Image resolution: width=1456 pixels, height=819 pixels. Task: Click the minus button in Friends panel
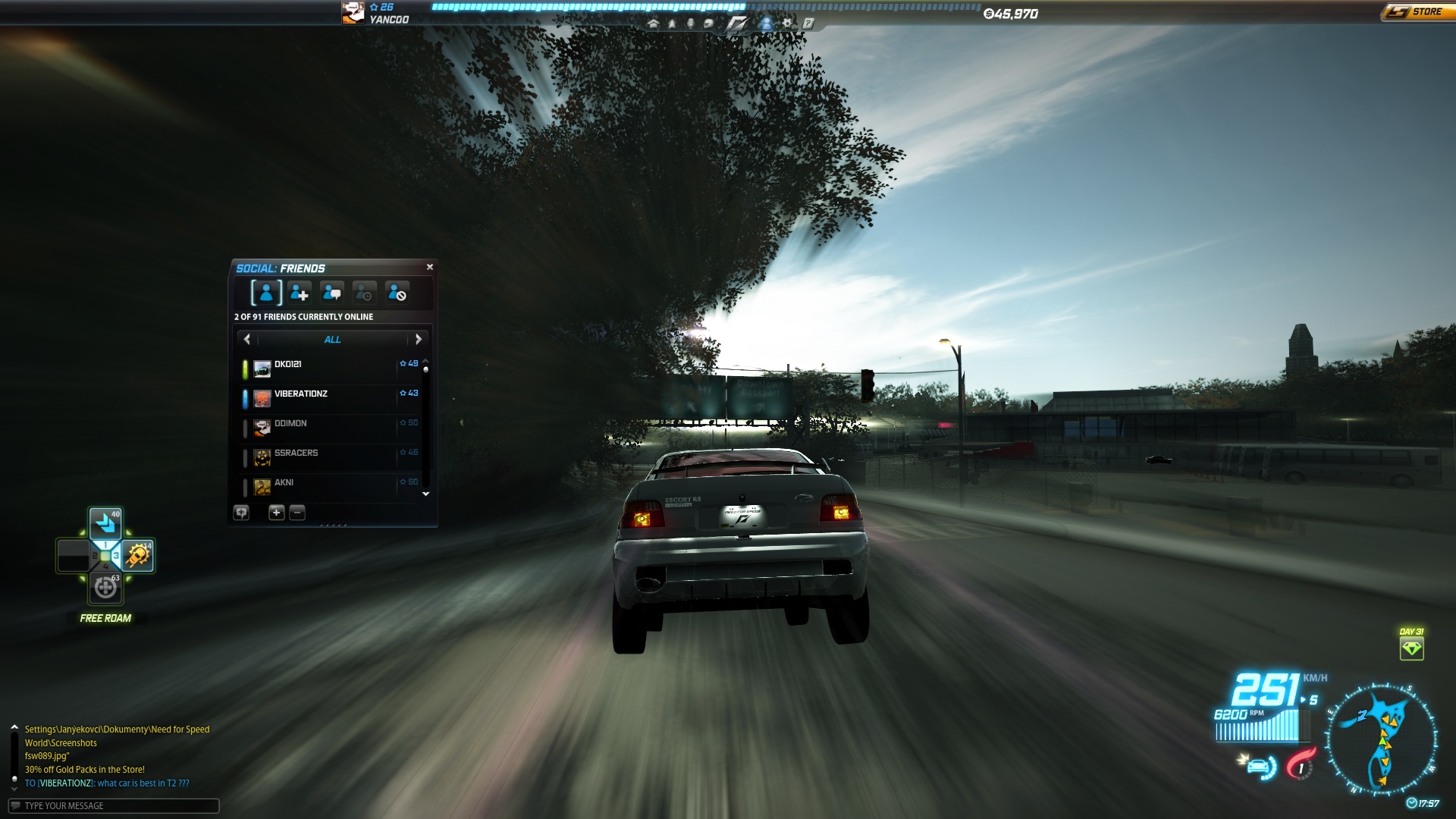(x=297, y=513)
